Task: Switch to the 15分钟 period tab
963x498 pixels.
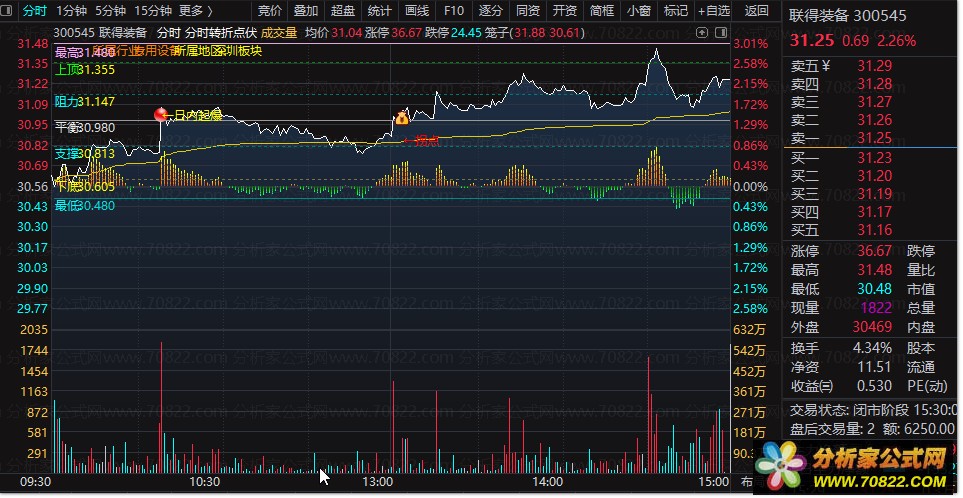Action: 153,10
